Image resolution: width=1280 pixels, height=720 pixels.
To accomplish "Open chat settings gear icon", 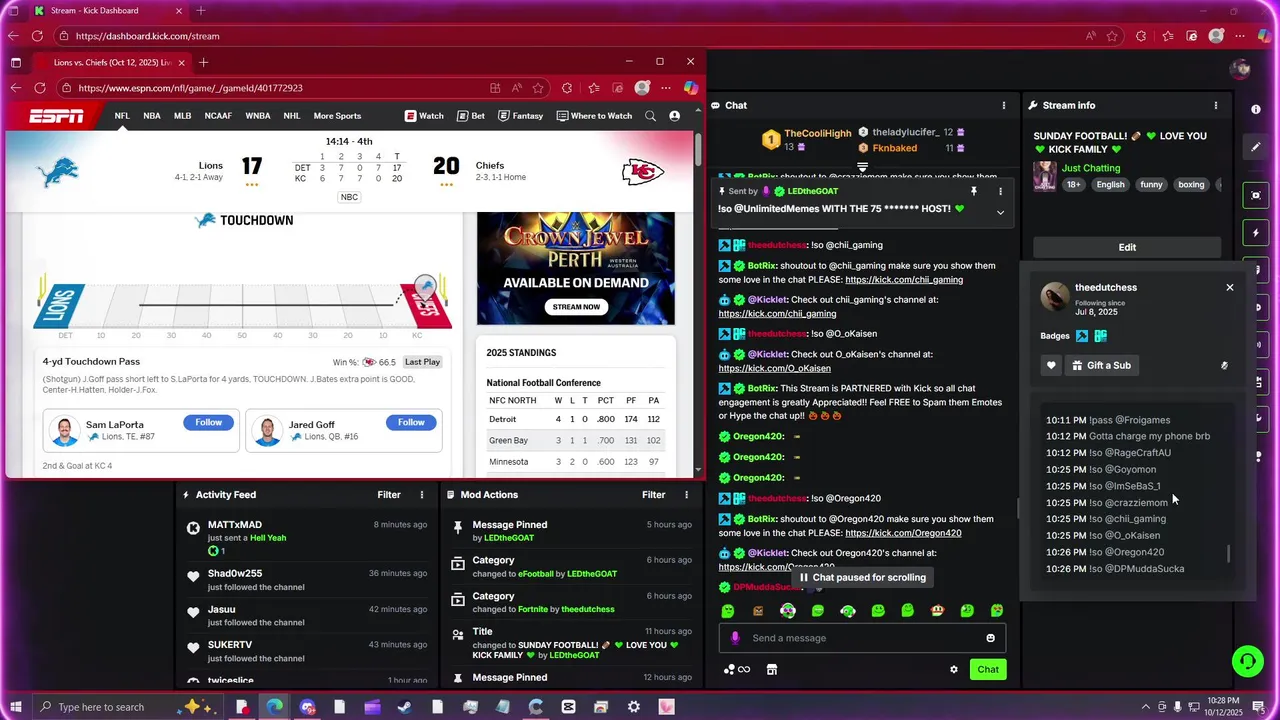I will pyautogui.click(x=953, y=670).
